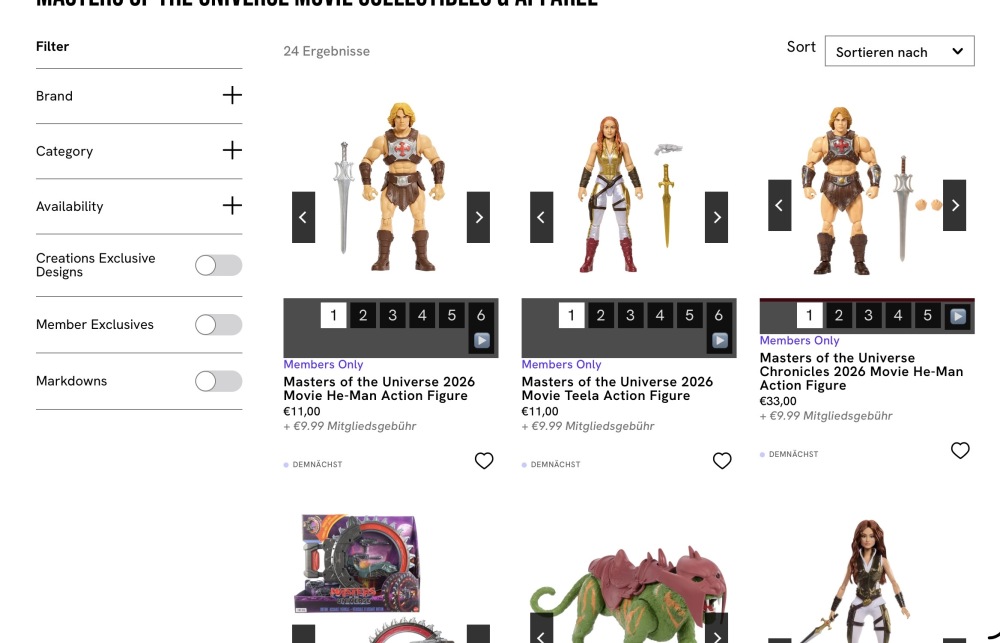The width and height of the screenshot is (1000, 643).
Task: Open the Masters of the Universe 2026 Movie Teela product link
Action: click(617, 388)
